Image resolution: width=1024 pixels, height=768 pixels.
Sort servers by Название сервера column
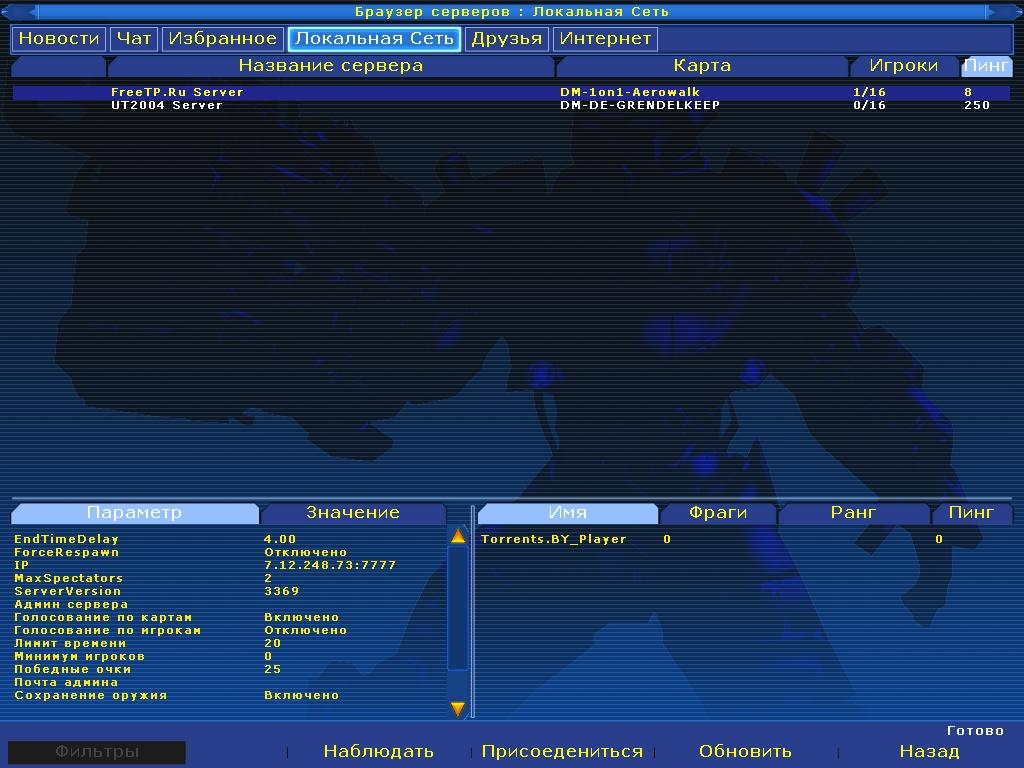330,66
